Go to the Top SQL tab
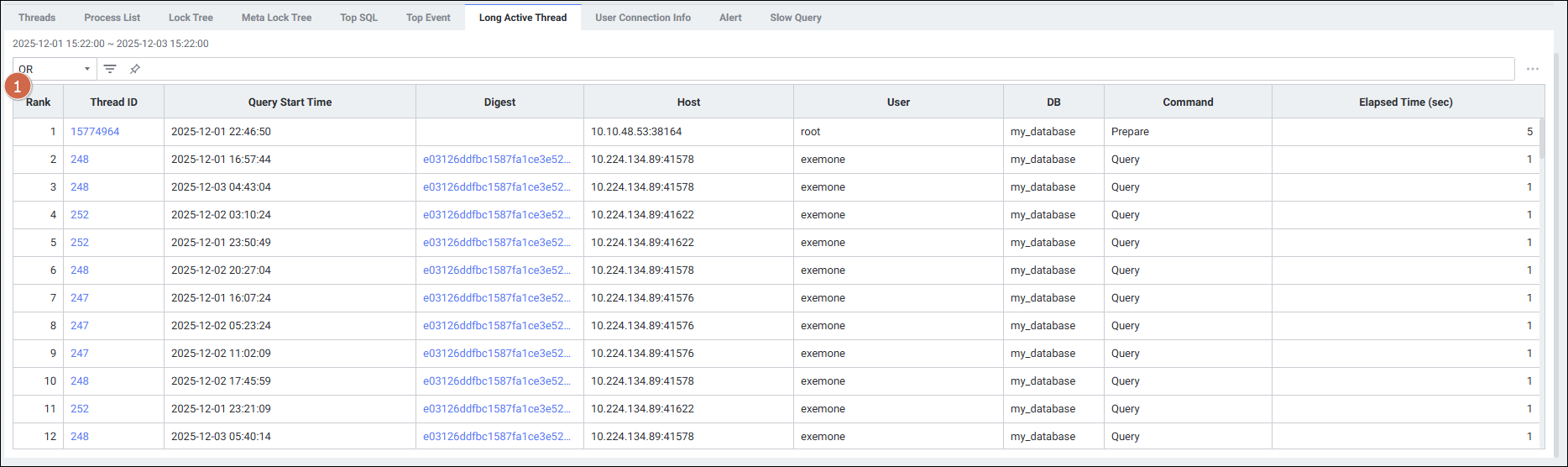Viewport: 1568px width, 467px height. click(358, 18)
